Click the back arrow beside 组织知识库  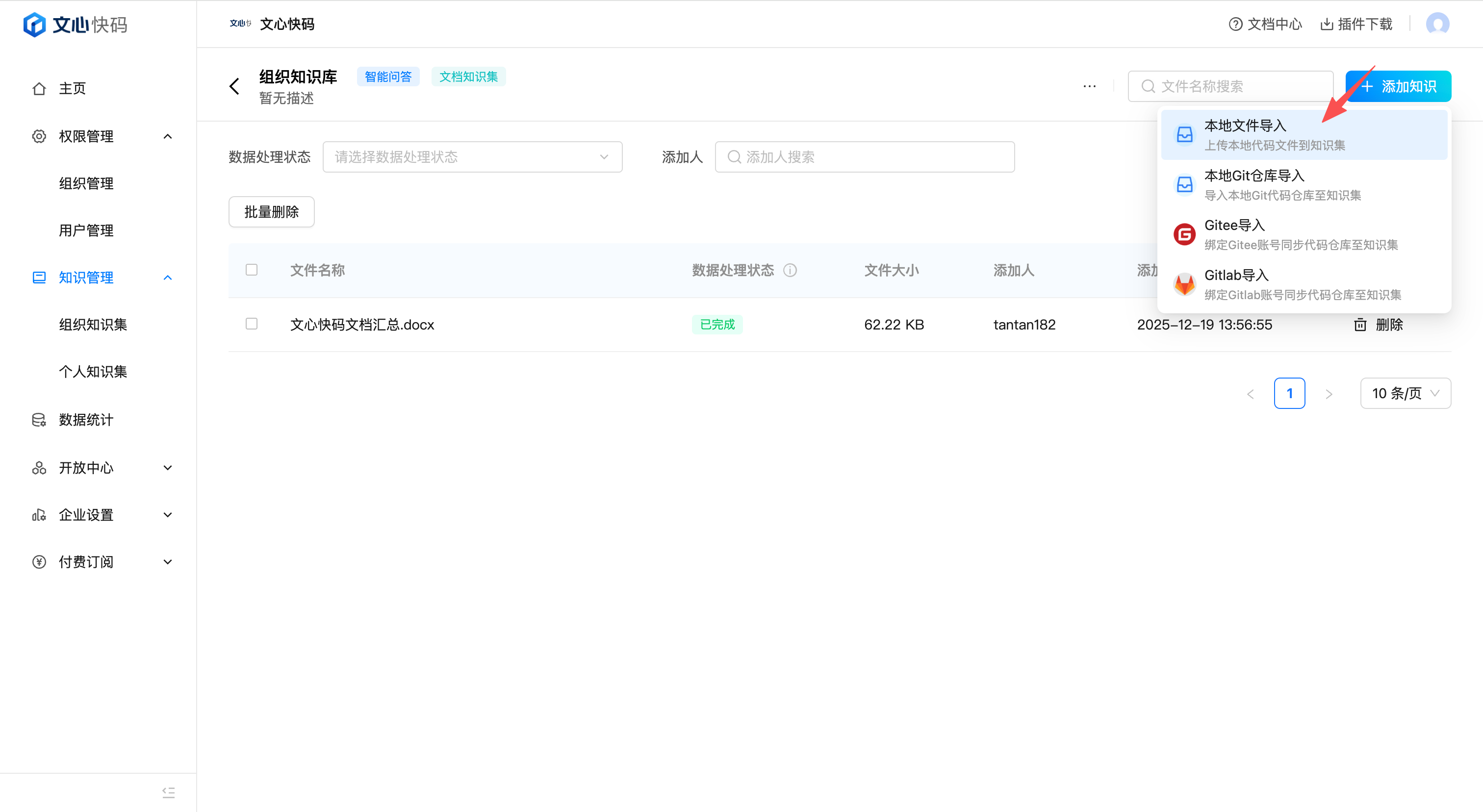(x=234, y=86)
